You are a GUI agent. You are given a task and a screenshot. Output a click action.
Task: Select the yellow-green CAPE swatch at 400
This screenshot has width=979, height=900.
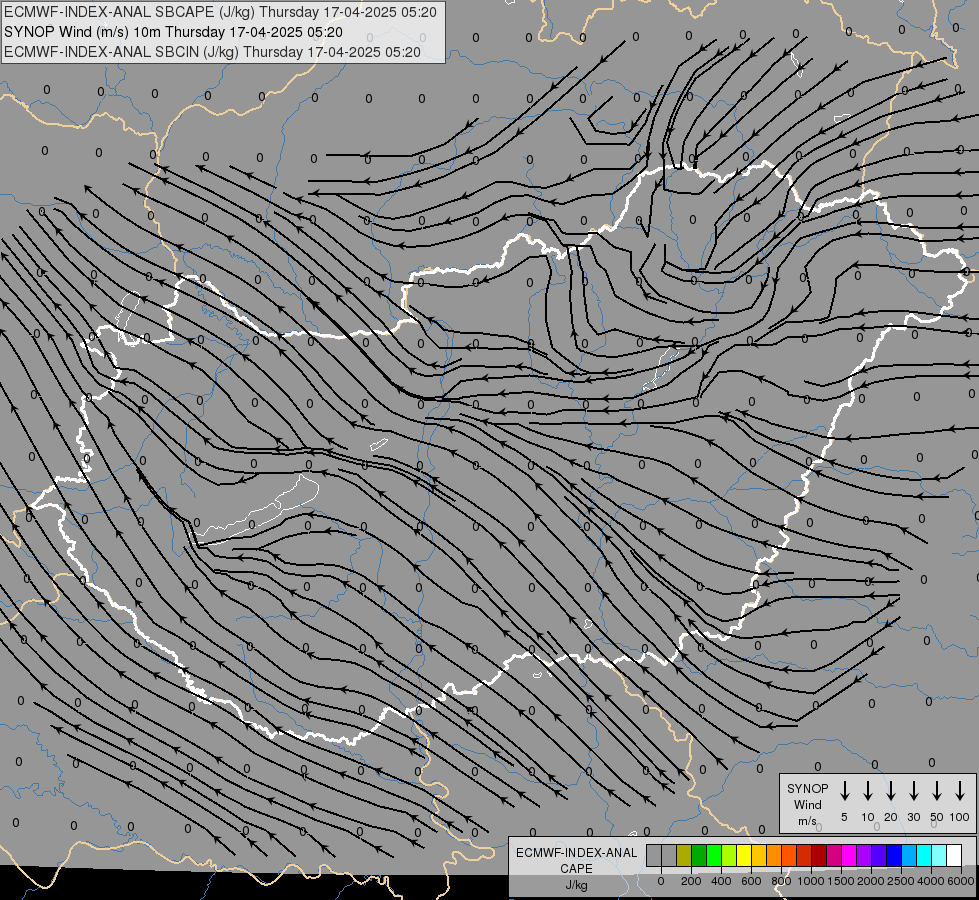click(x=729, y=855)
